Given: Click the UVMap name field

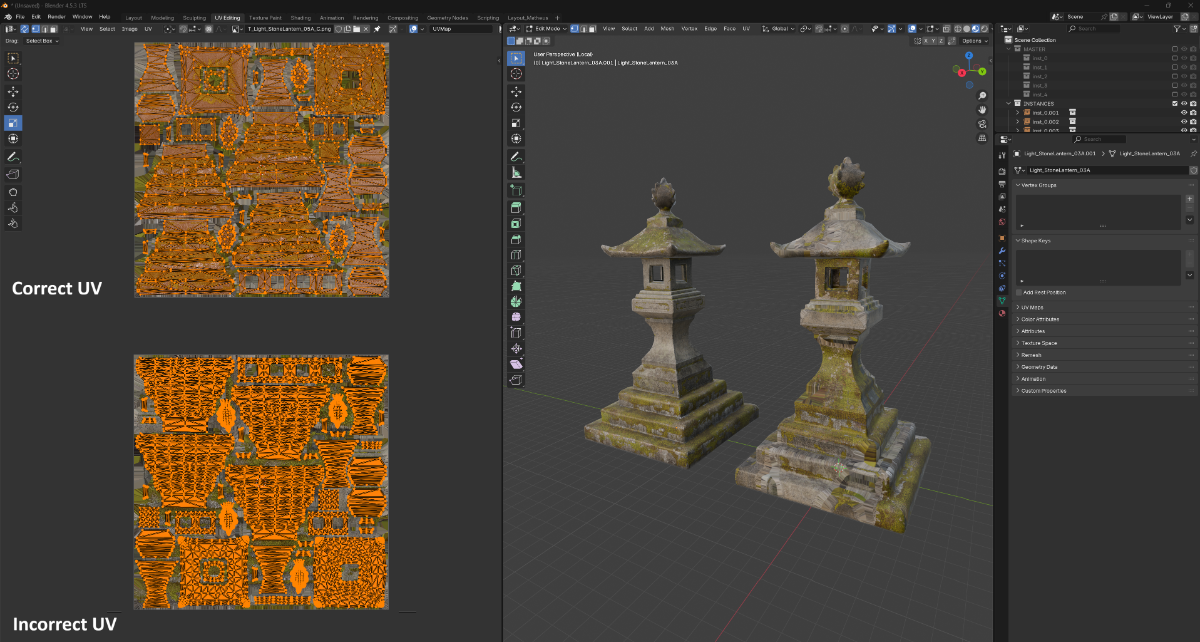Looking at the screenshot, I should 455,29.
